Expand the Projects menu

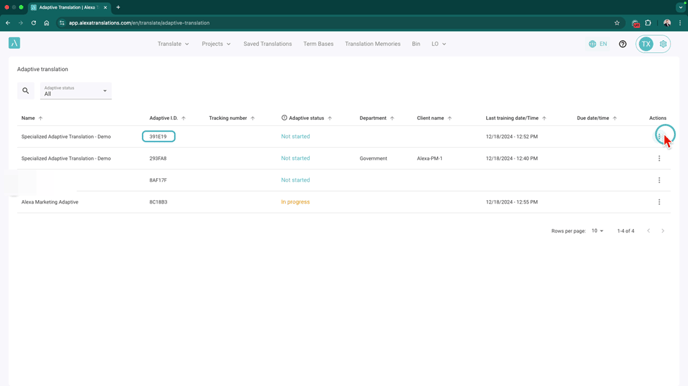coord(216,44)
